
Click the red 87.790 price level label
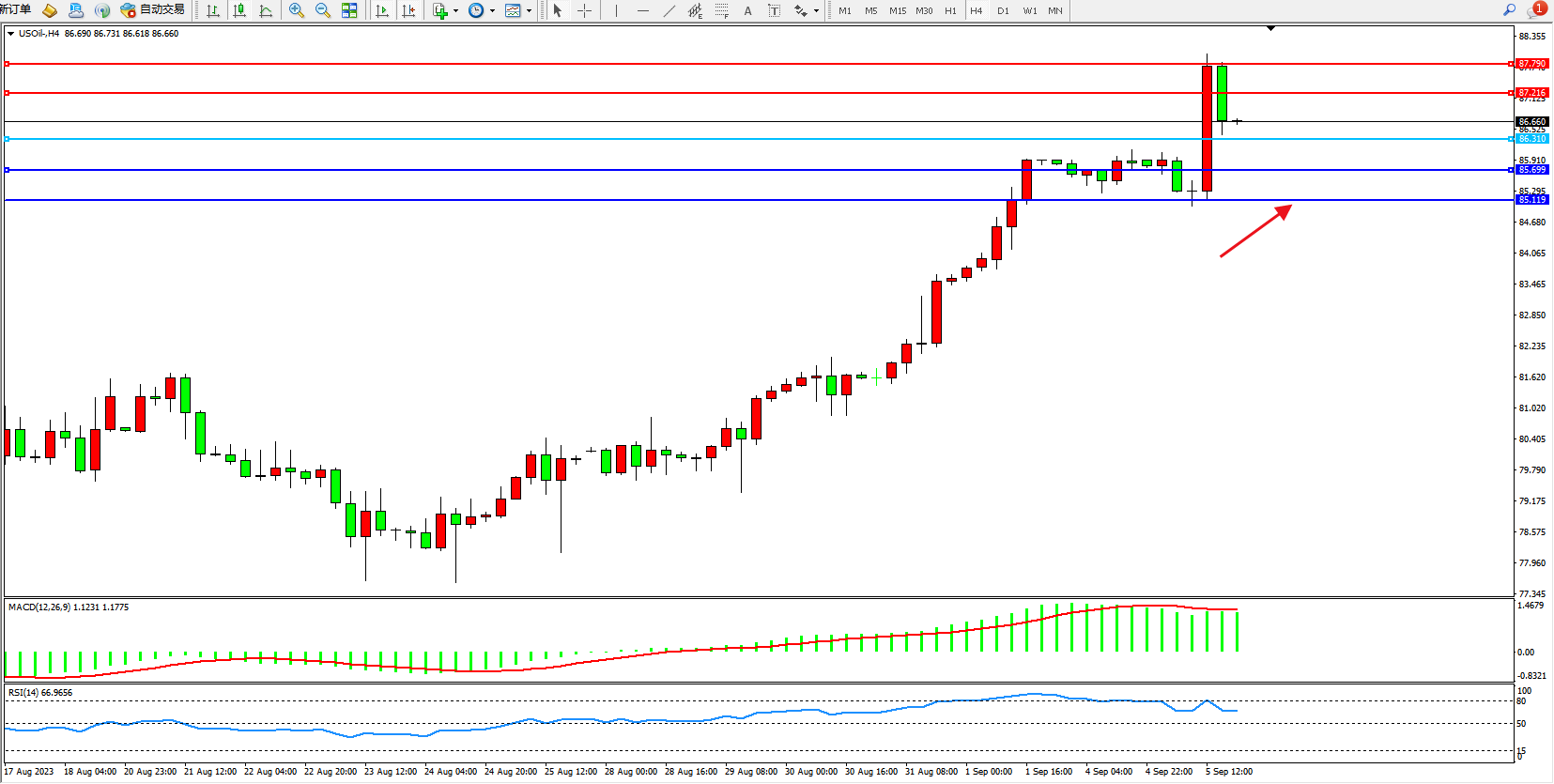[1531, 64]
